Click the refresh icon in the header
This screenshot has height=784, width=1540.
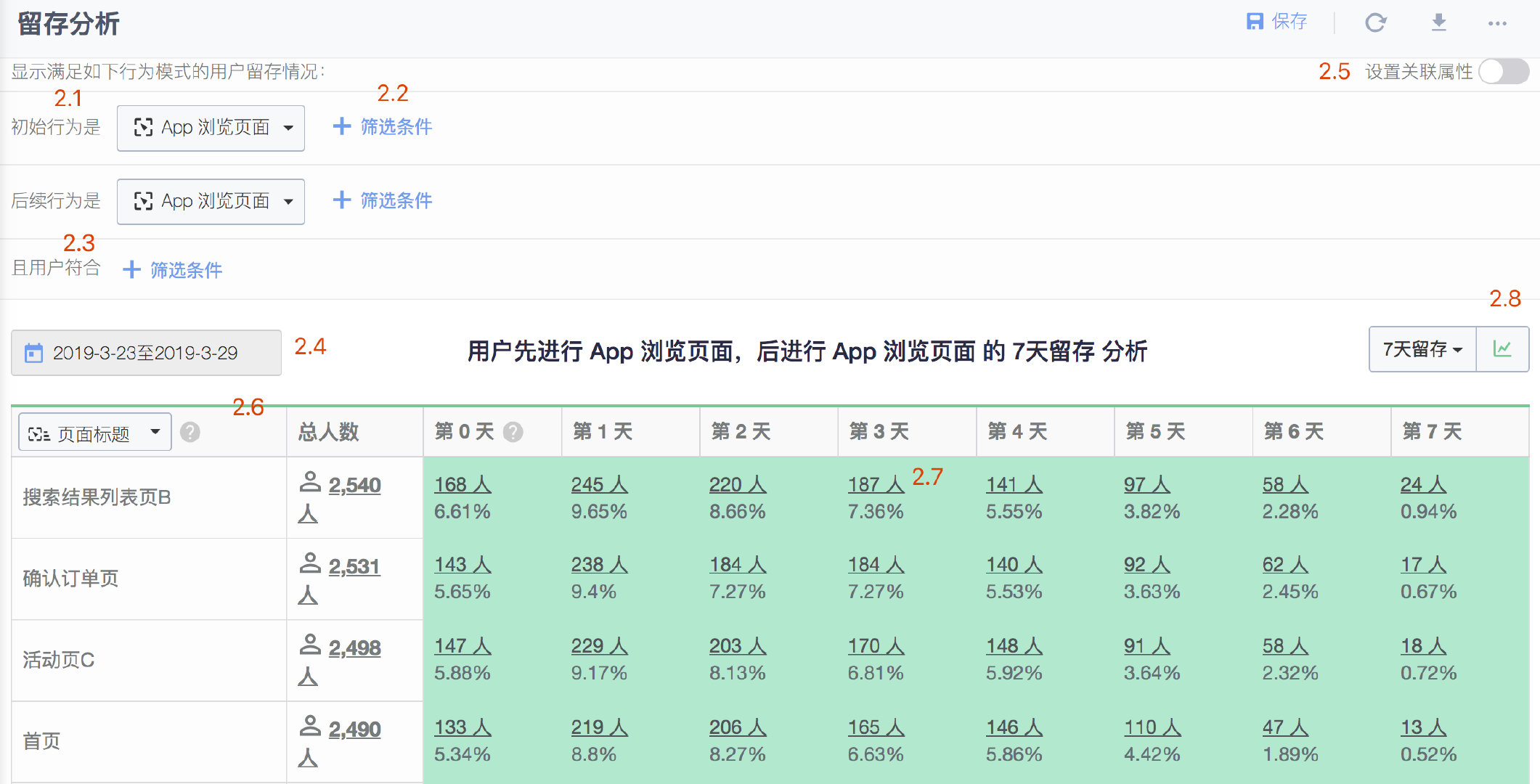(x=1375, y=23)
